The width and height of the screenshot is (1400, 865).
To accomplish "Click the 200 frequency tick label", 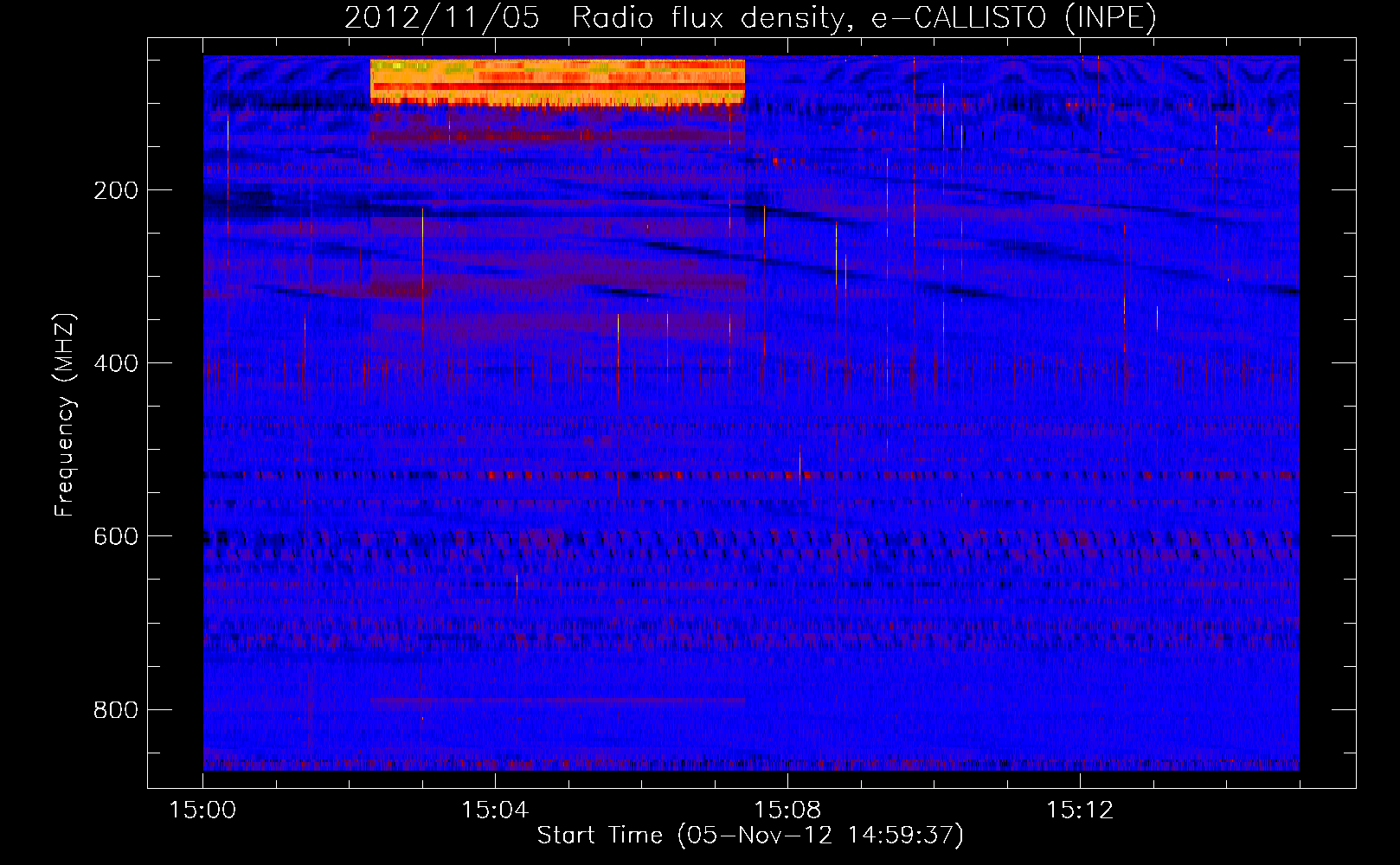I will pyautogui.click(x=116, y=190).
